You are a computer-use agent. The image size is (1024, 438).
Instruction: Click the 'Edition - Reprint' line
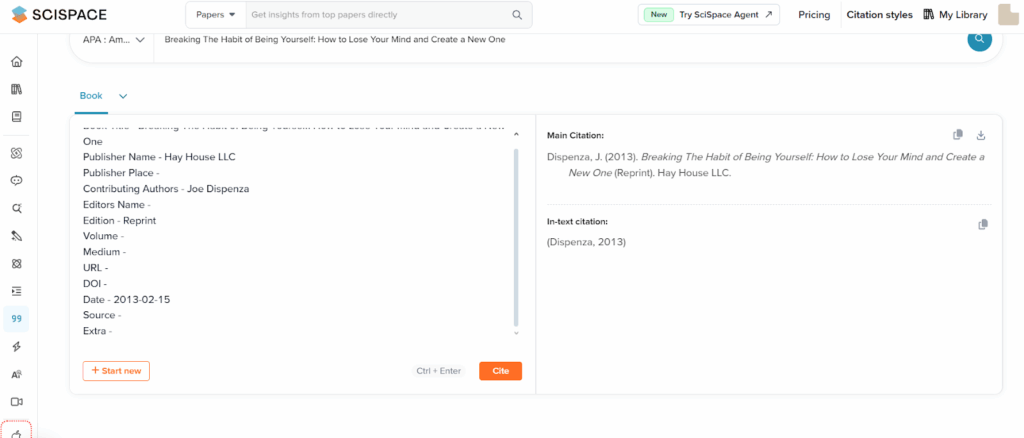(120, 221)
